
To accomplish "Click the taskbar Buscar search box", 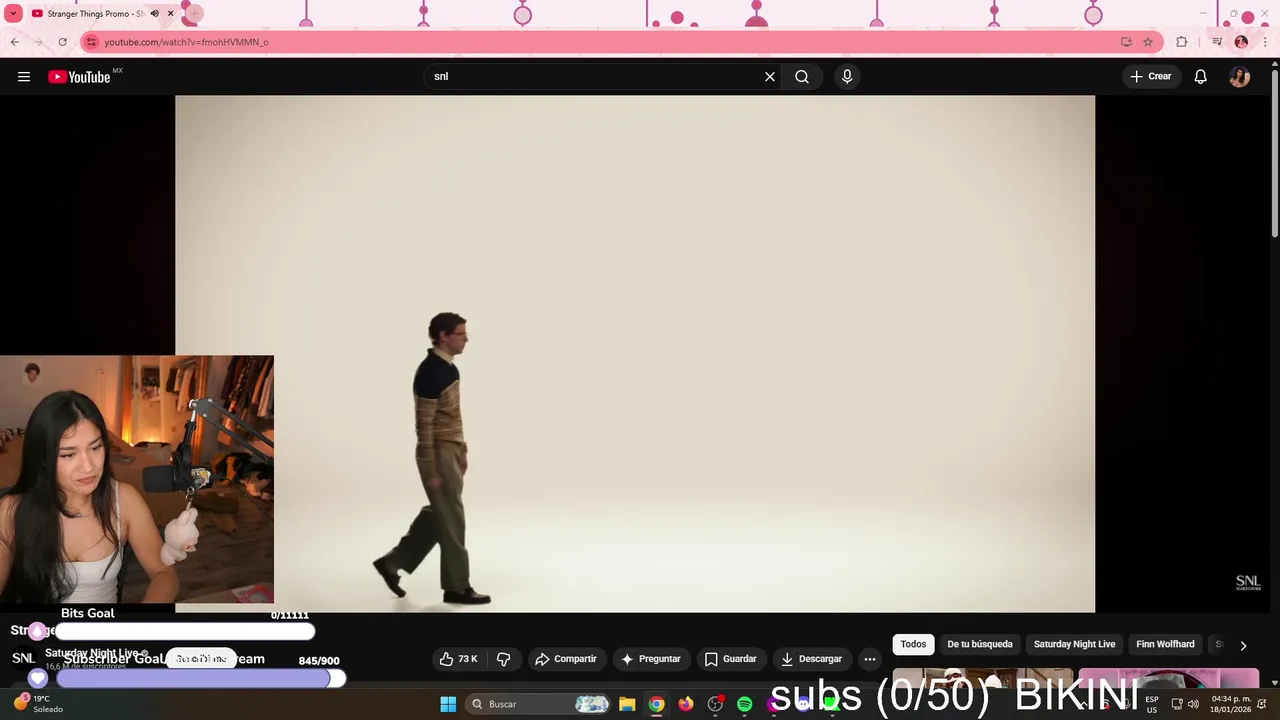I will tap(539, 704).
